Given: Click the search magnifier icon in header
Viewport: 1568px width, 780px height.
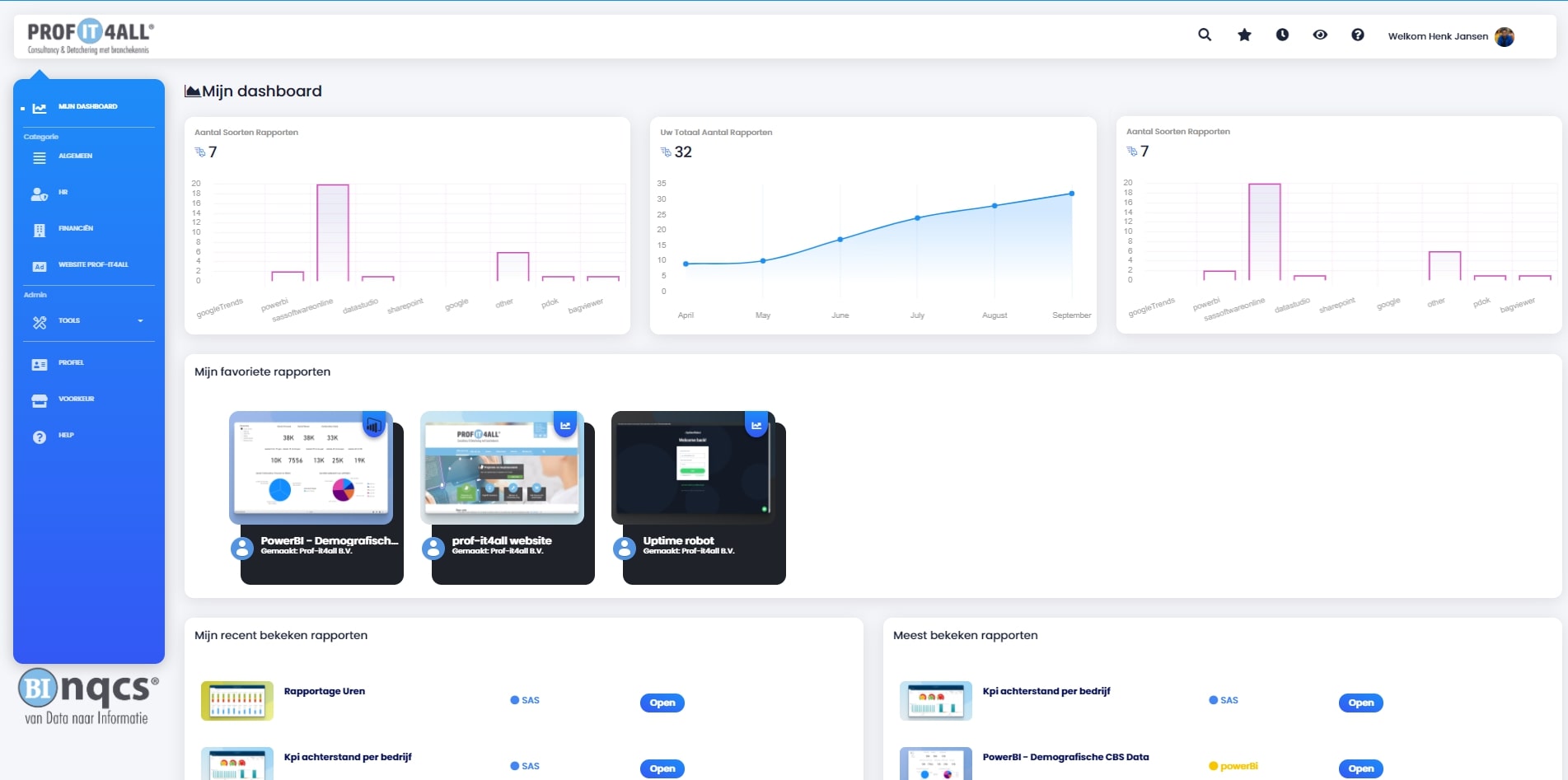Looking at the screenshot, I should [1205, 35].
